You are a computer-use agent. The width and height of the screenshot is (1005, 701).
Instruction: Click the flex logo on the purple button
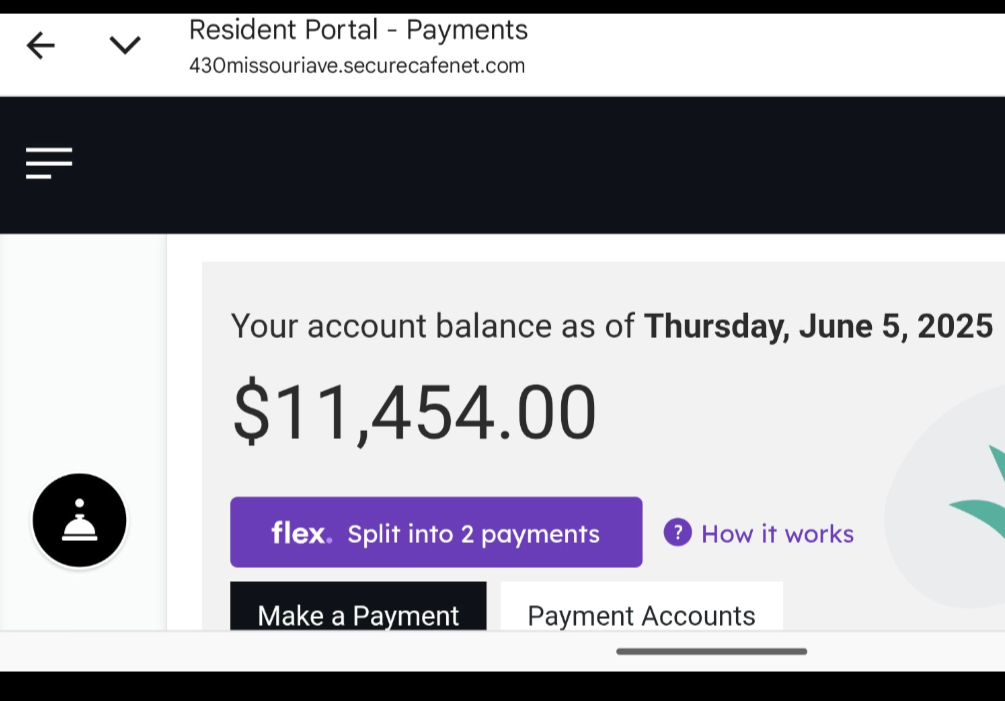301,533
